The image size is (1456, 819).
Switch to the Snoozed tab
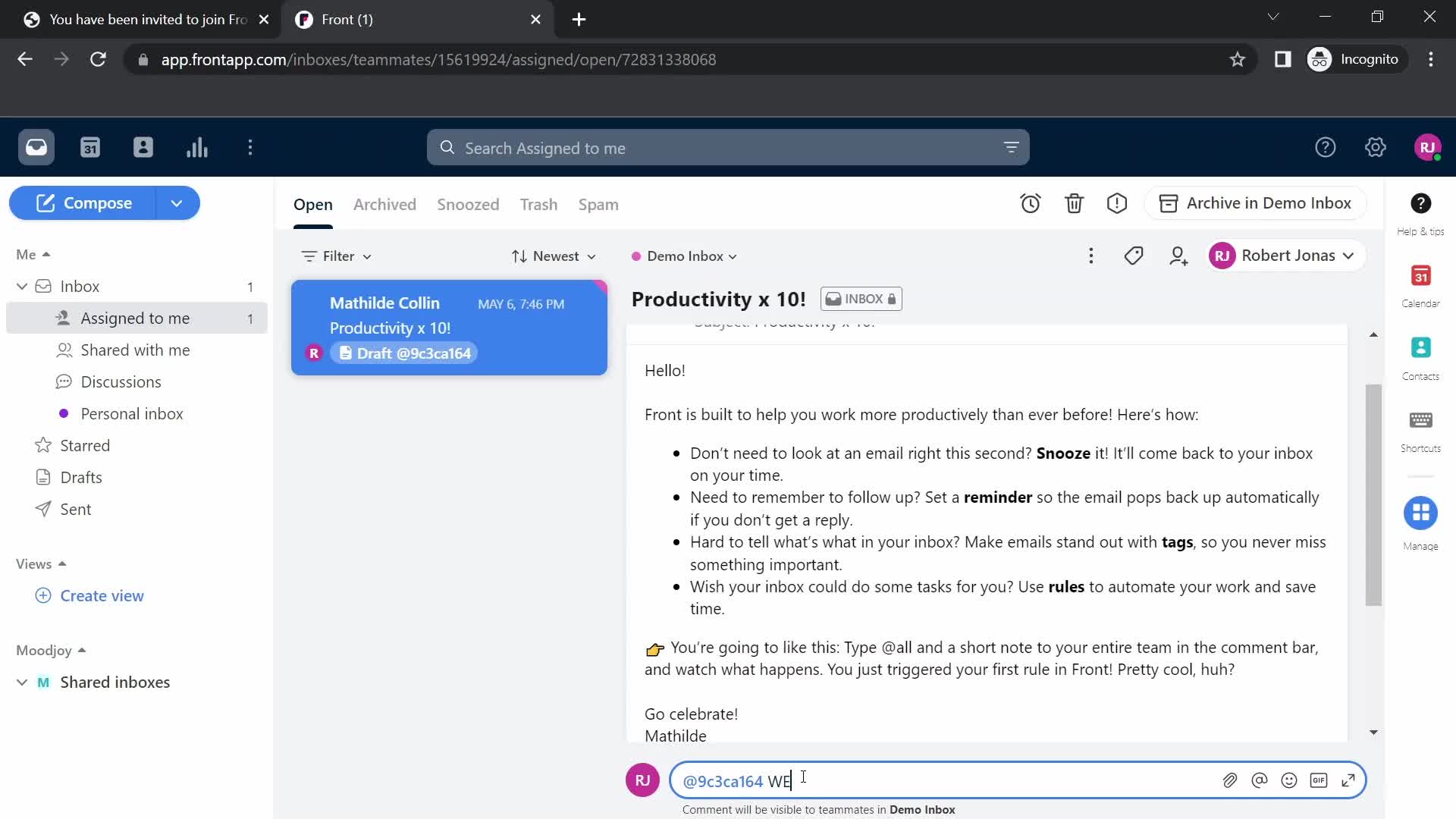point(468,204)
